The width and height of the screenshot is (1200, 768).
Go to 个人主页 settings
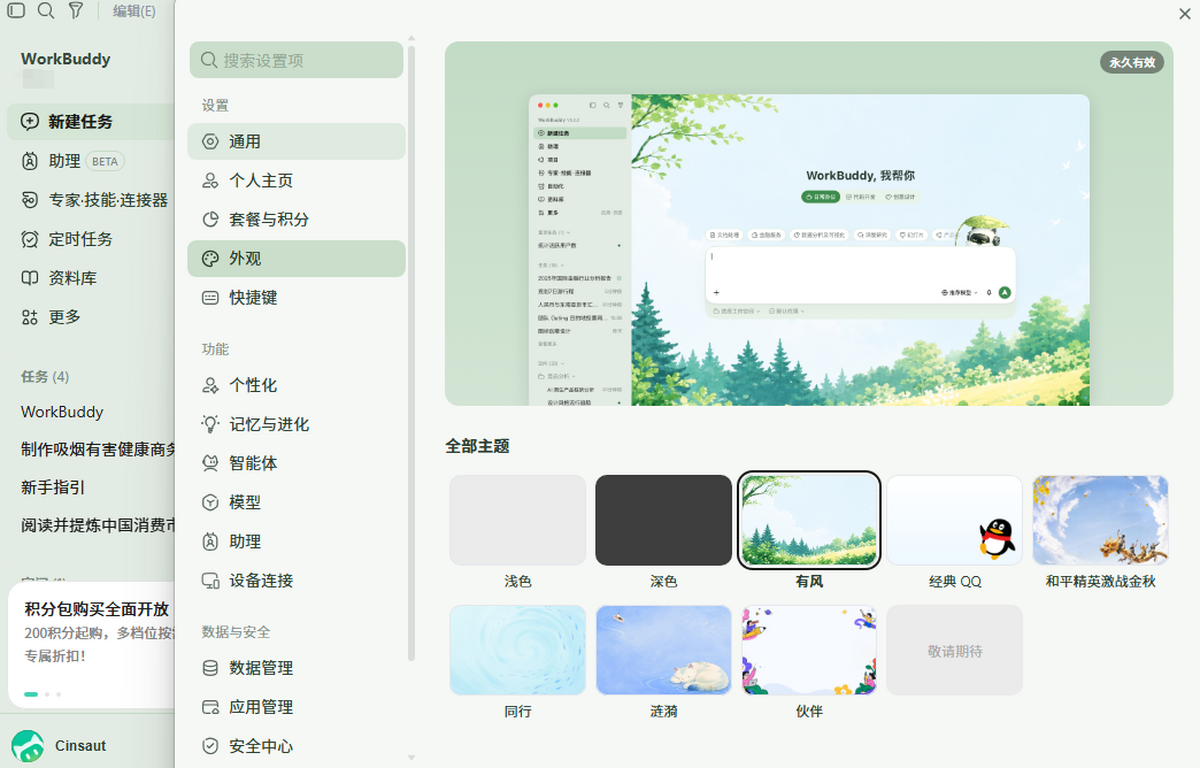297,181
